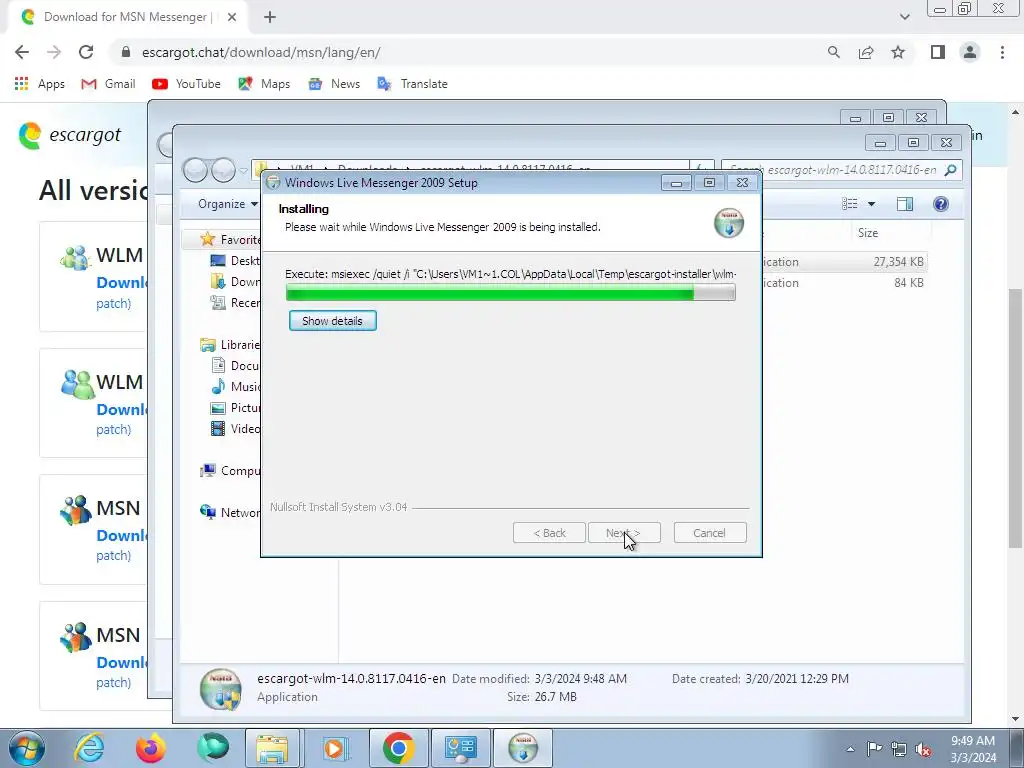Open Windows Media Player taskbar icon
Screen dimensions: 1024x768
pyautogui.click(x=334, y=748)
